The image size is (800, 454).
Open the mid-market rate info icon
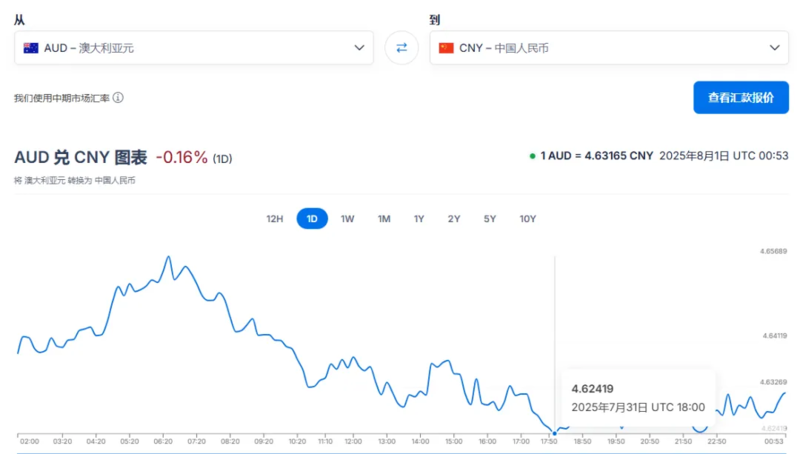(x=118, y=97)
